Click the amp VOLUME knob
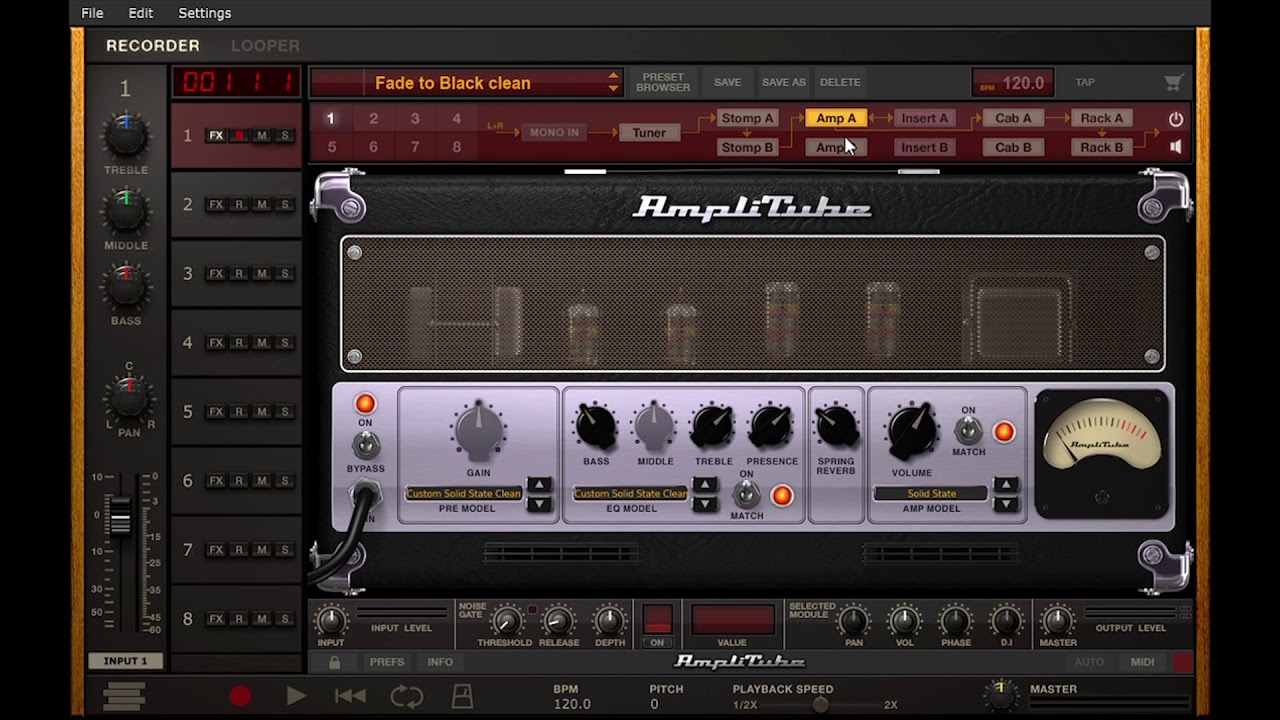This screenshot has width=1280, height=720. [x=911, y=431]
